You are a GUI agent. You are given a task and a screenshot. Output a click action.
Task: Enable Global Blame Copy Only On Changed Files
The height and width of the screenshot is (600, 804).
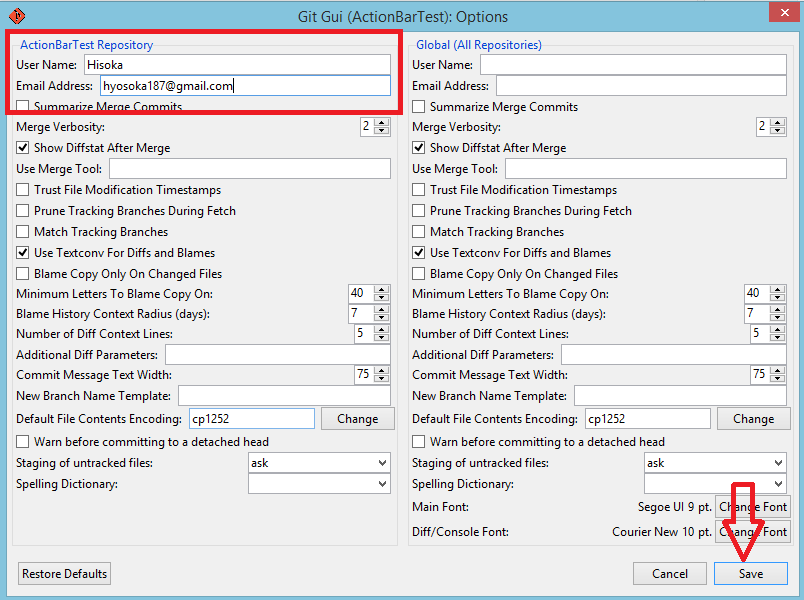pos(418,274)
